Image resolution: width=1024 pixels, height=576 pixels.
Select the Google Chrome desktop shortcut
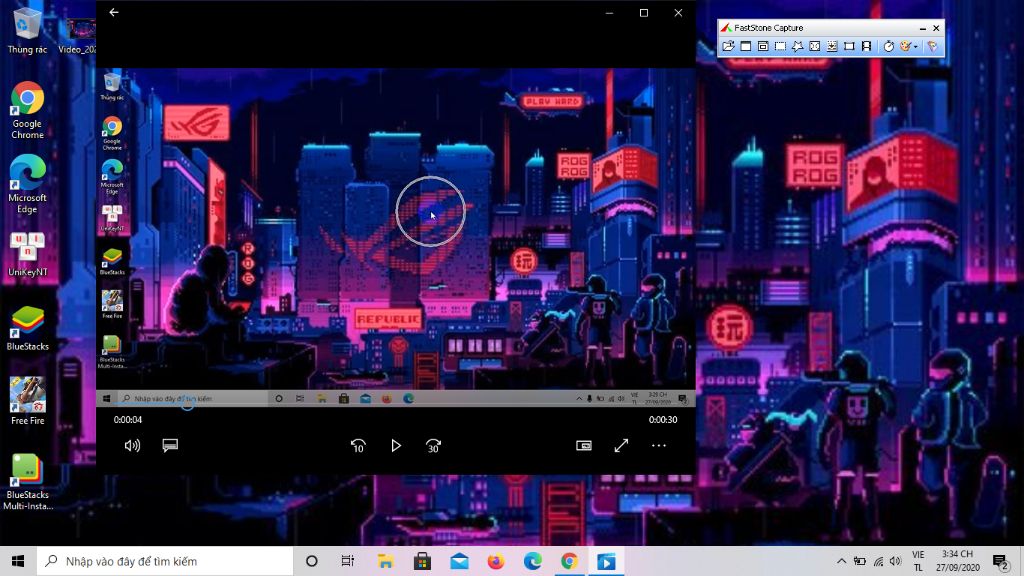[27, 110]
